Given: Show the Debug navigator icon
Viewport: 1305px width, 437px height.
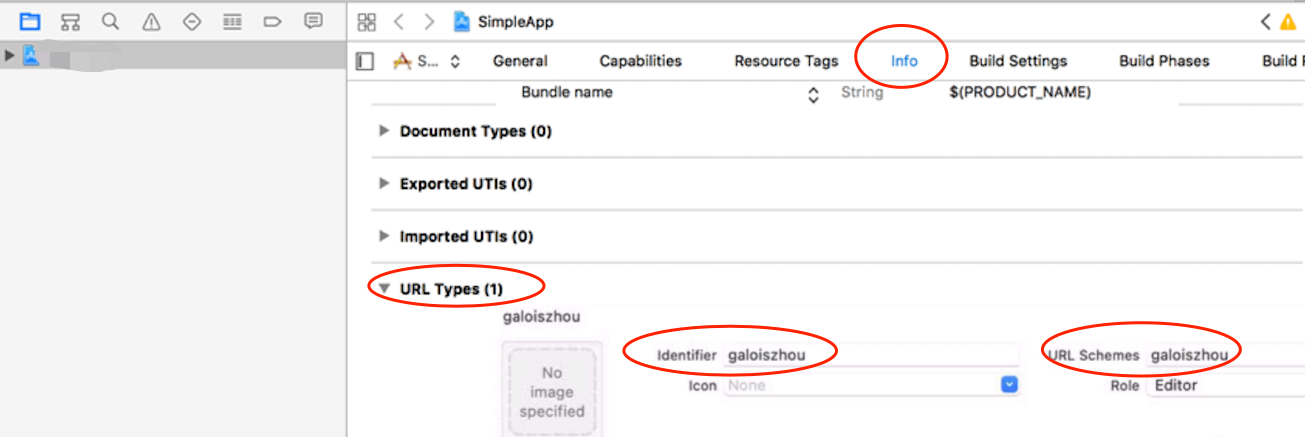Looking at the screenshot, I should point(232,21).
